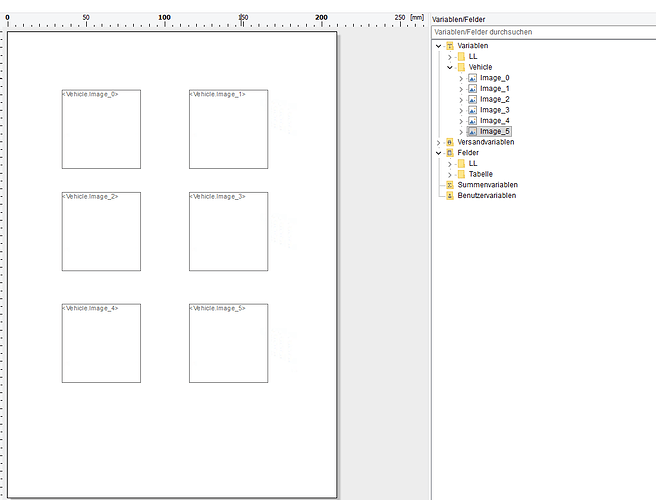Viewport: 656px width, 500px height.
Task: Select the Image_4 variable label
Action: click(495, 121)
